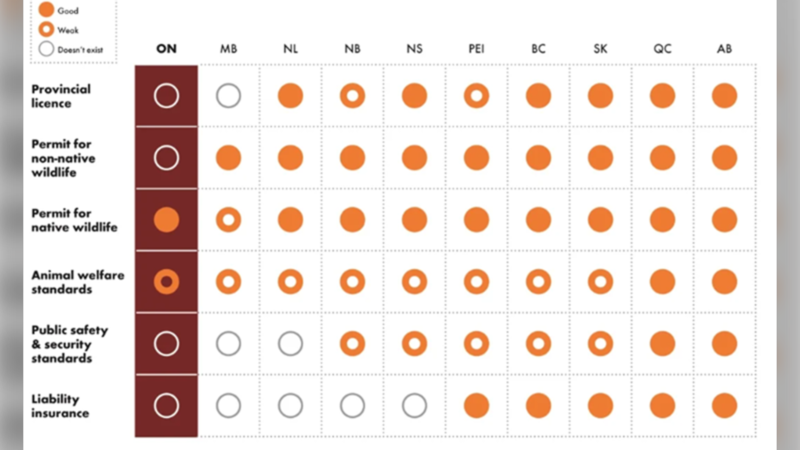Screen dimensions: 800x450
Task: Click the Ontario Provincial licence empty circle
Action: (166, 96)
